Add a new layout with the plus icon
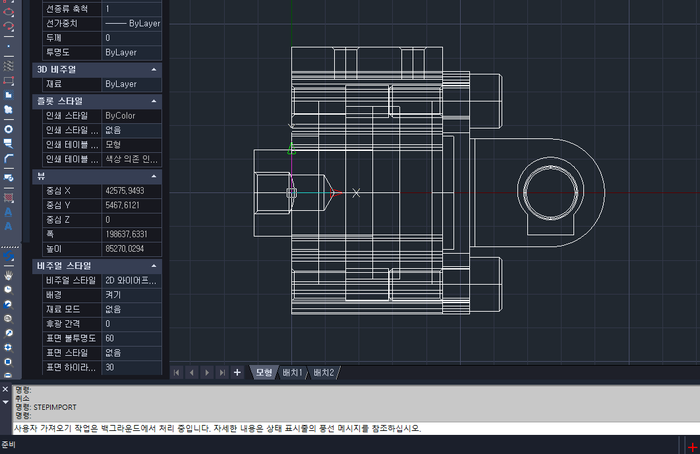The image size is (700, 454). (237, 372)
